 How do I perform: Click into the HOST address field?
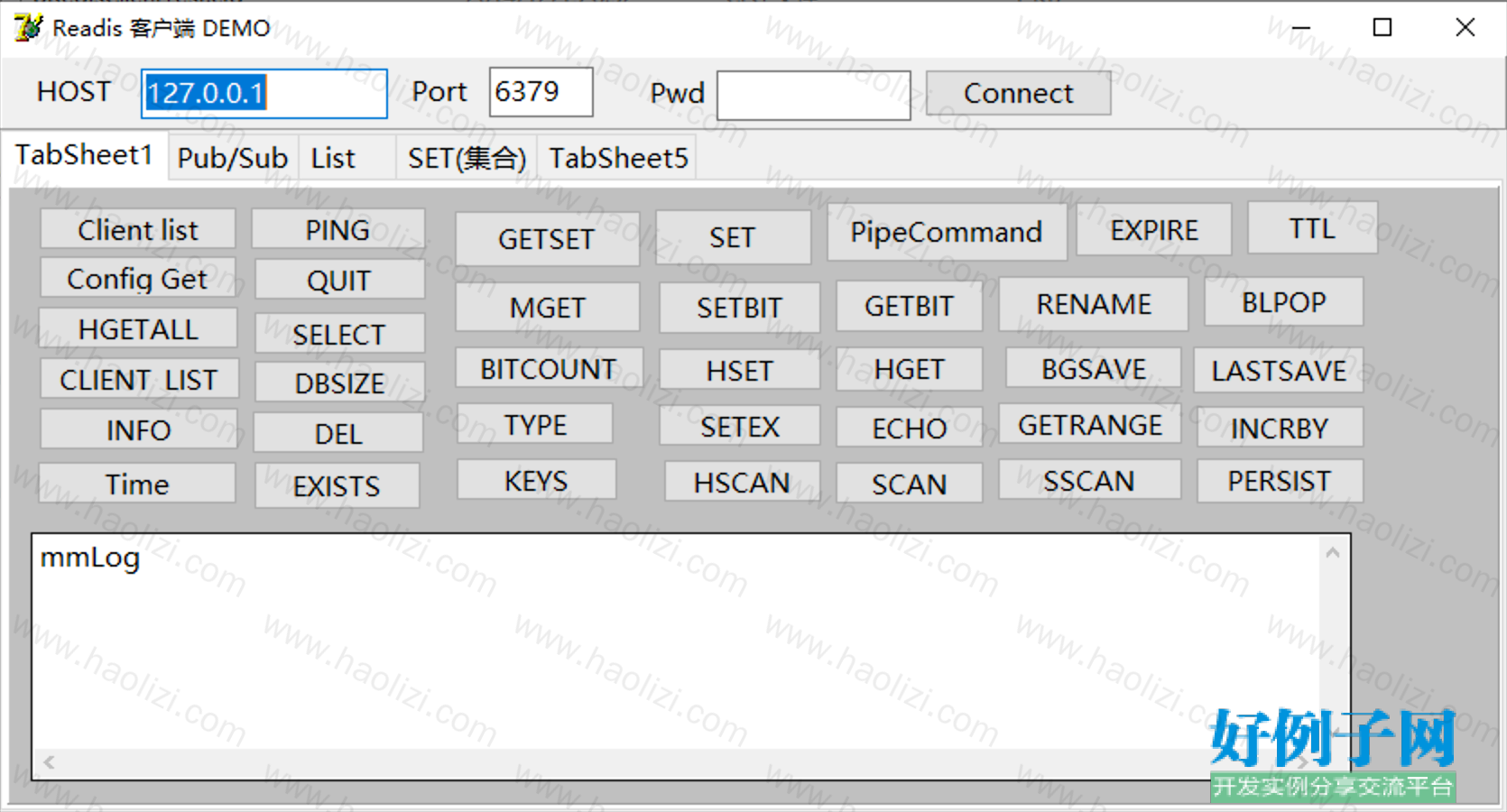click(x=264, y=93)
